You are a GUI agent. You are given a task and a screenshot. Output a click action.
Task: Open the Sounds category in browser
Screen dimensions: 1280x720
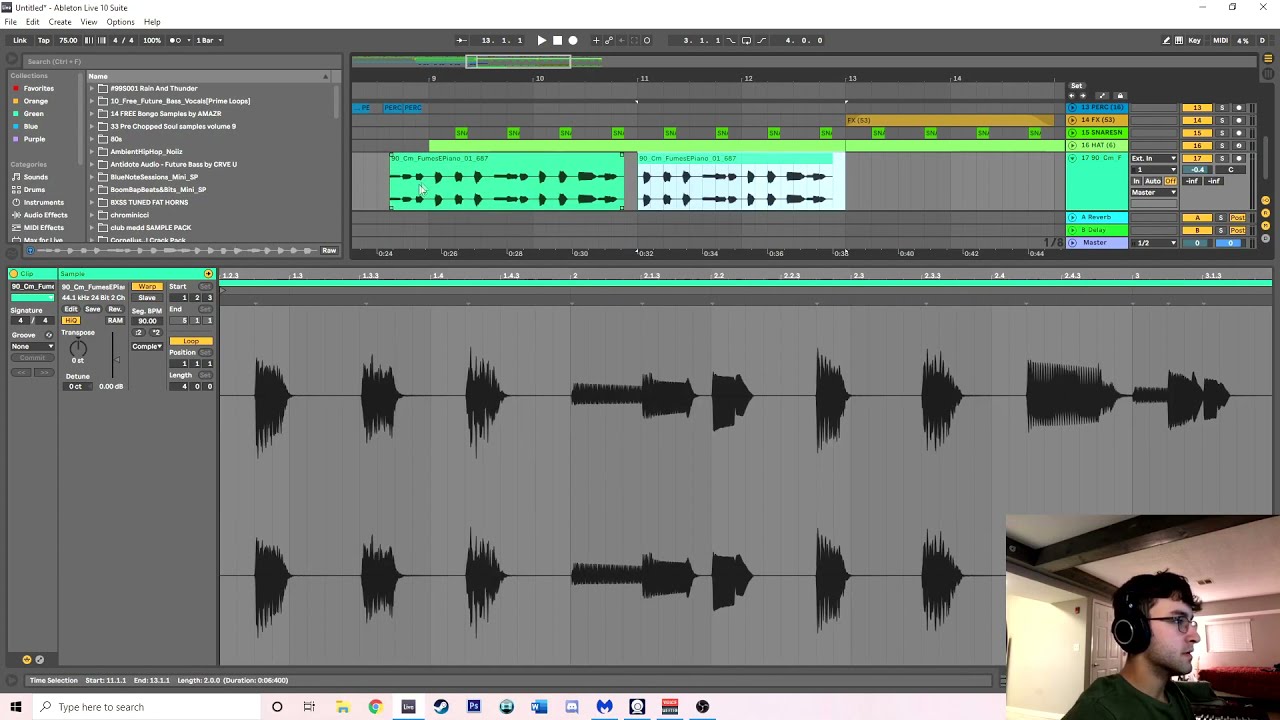point(36,177)
